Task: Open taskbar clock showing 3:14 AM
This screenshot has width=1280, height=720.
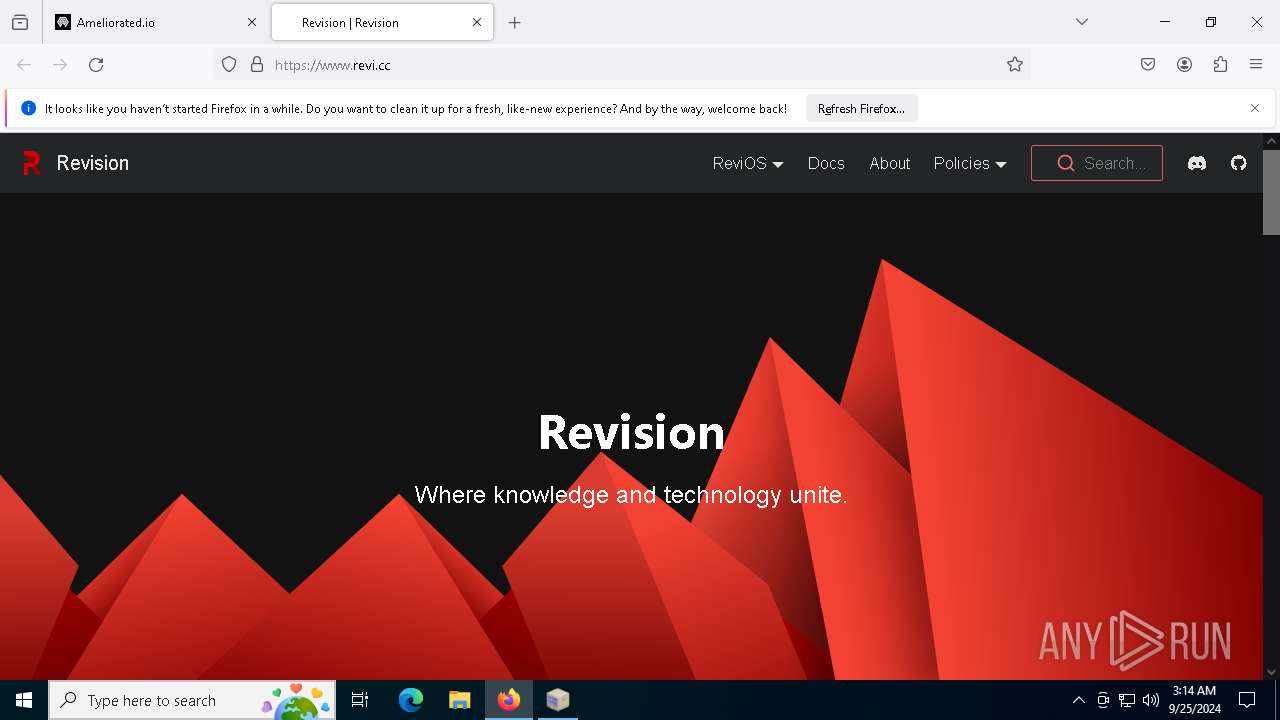Action: tap(1195, 700)
